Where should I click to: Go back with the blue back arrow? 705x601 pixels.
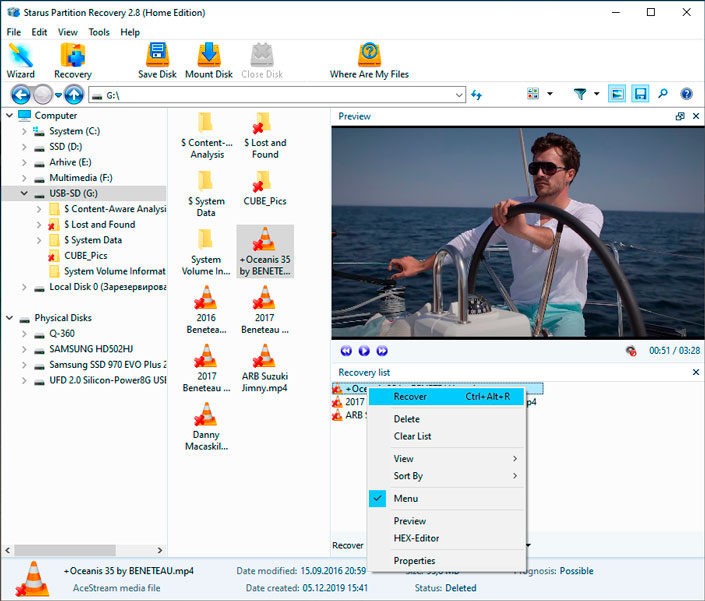click(x=21, y=95)
